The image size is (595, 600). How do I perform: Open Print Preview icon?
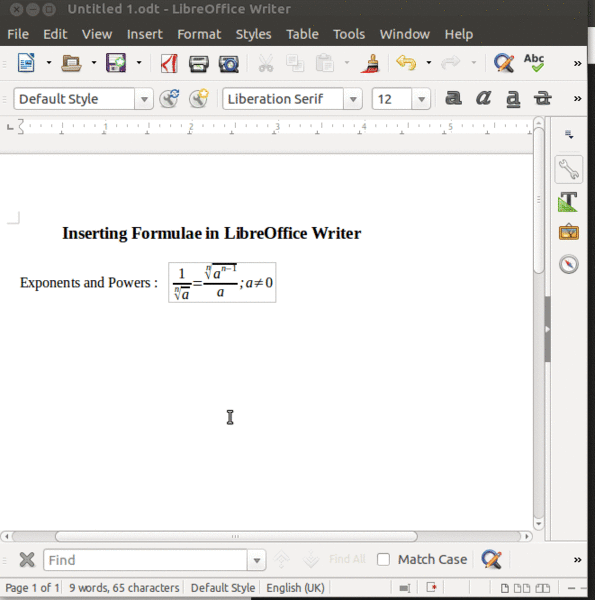pos(228,64)
